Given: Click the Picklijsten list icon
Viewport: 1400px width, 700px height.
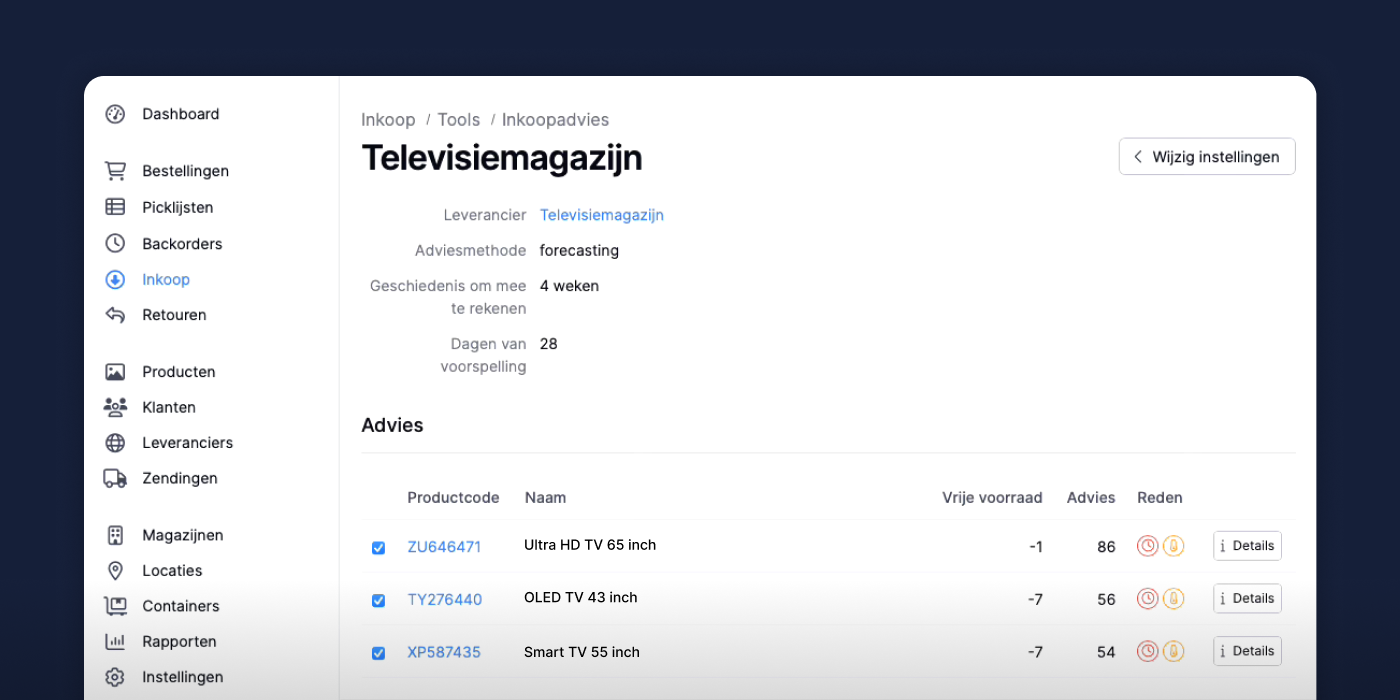Looking at the screenshot, I should tap(115, 207).
